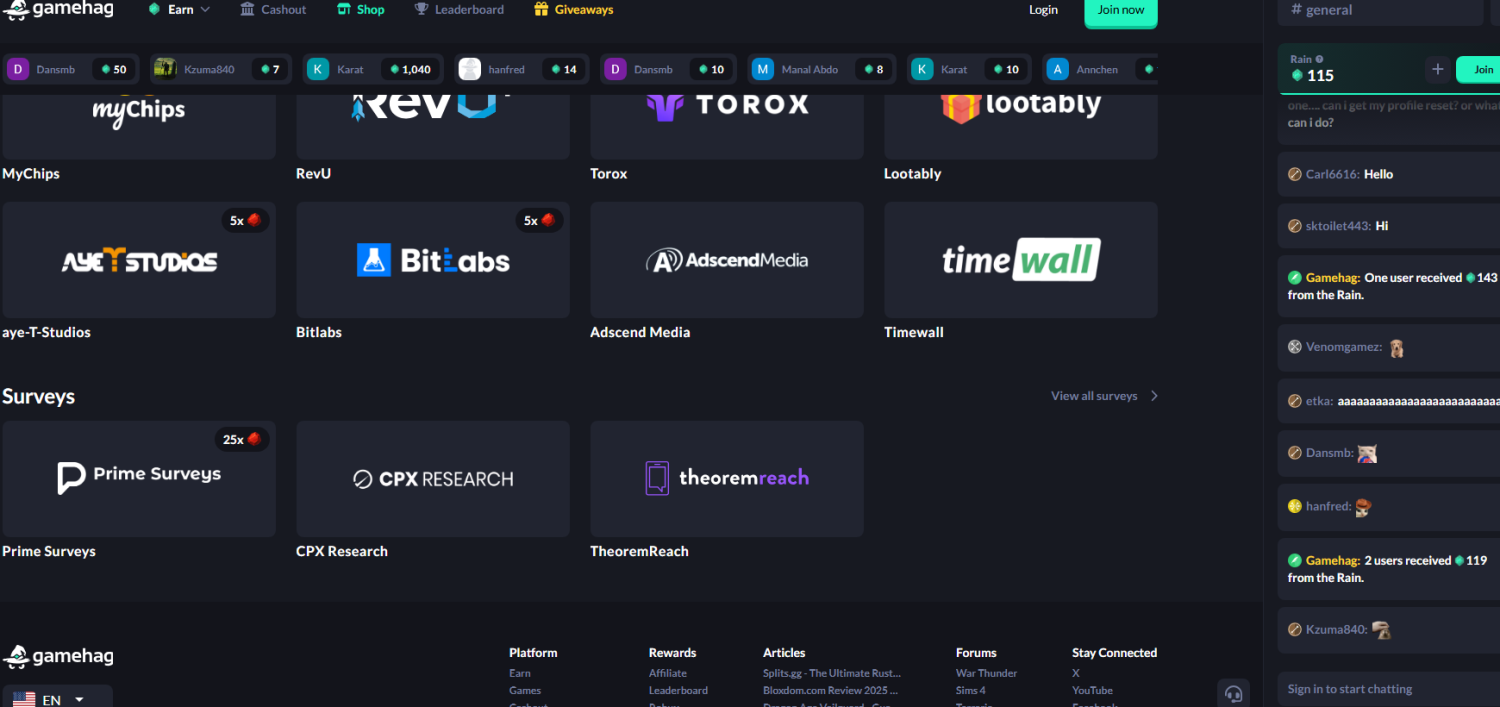
Task: Open the Shop menu item
Action: coord(360,10)
